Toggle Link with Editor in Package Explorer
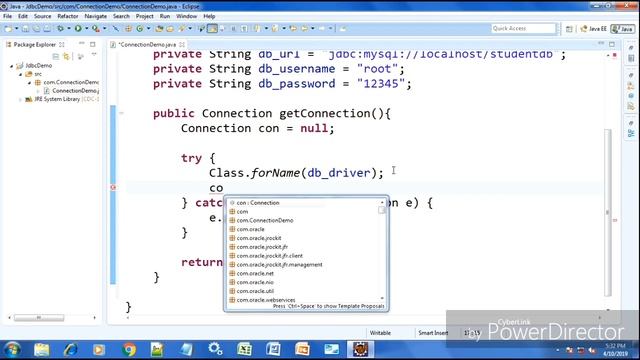Screen dimensions: 640x360 pos(66,56)
